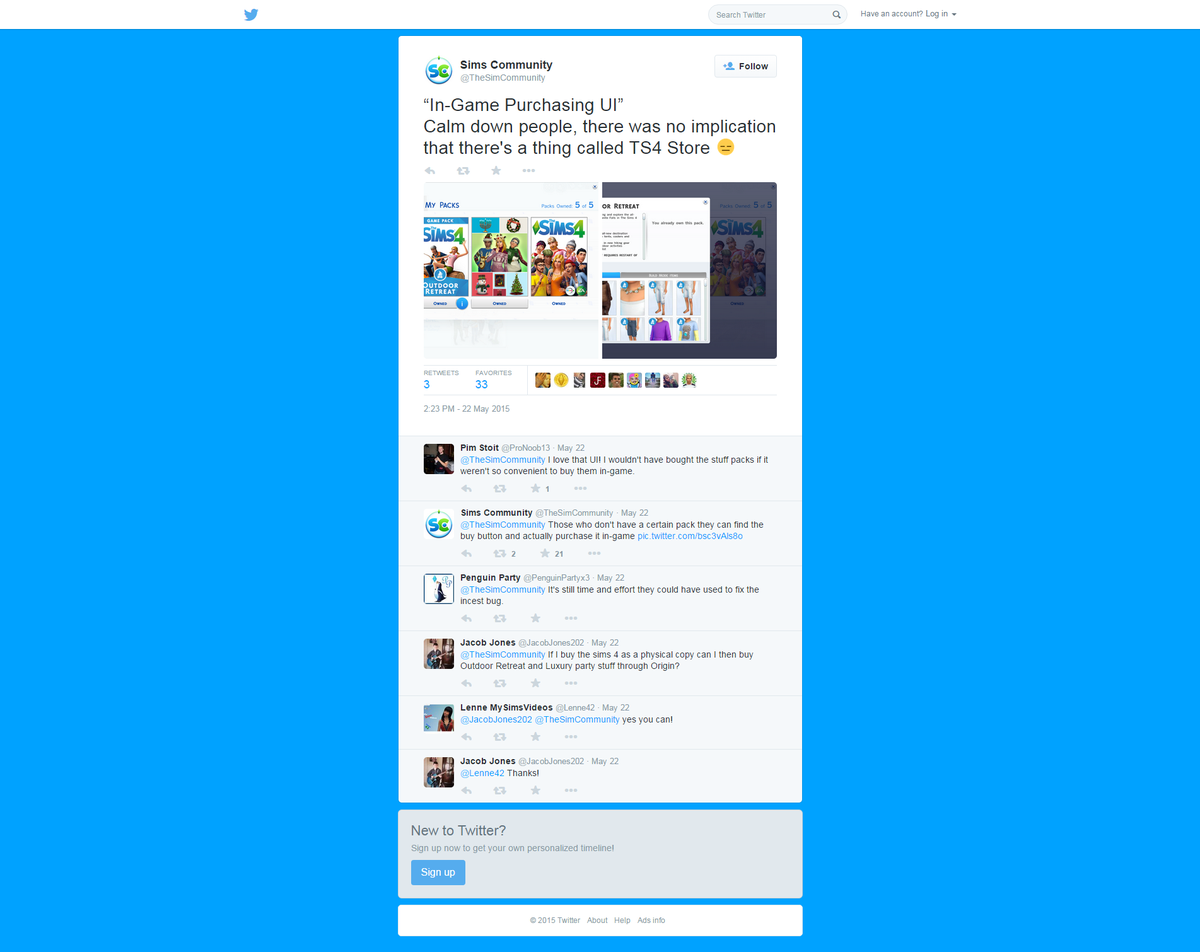Screen dimensions: 1200x952
Task: Open the pic.twitter.com/bsc3vAls8o link
Action: point(690,535)
